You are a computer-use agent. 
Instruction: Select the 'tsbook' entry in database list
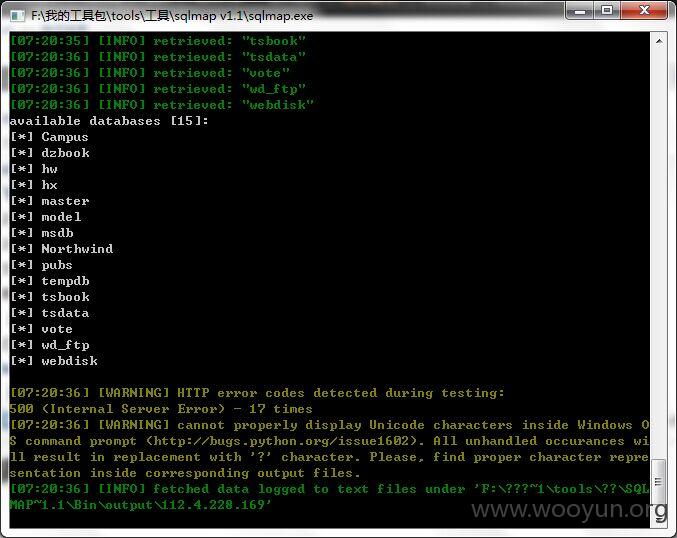pyautogui.click(x=66, y=297)
